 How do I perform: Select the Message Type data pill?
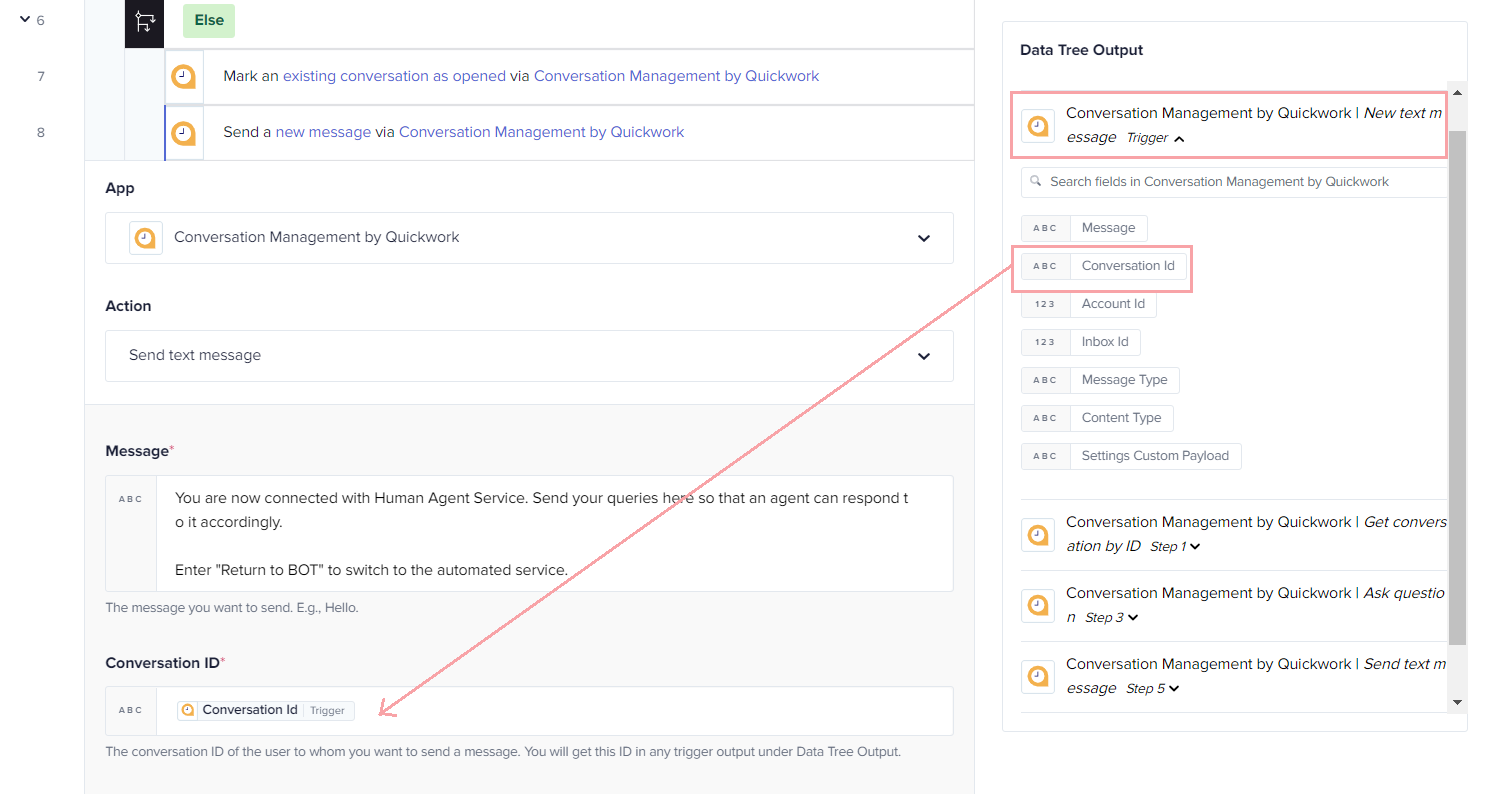1100,380
